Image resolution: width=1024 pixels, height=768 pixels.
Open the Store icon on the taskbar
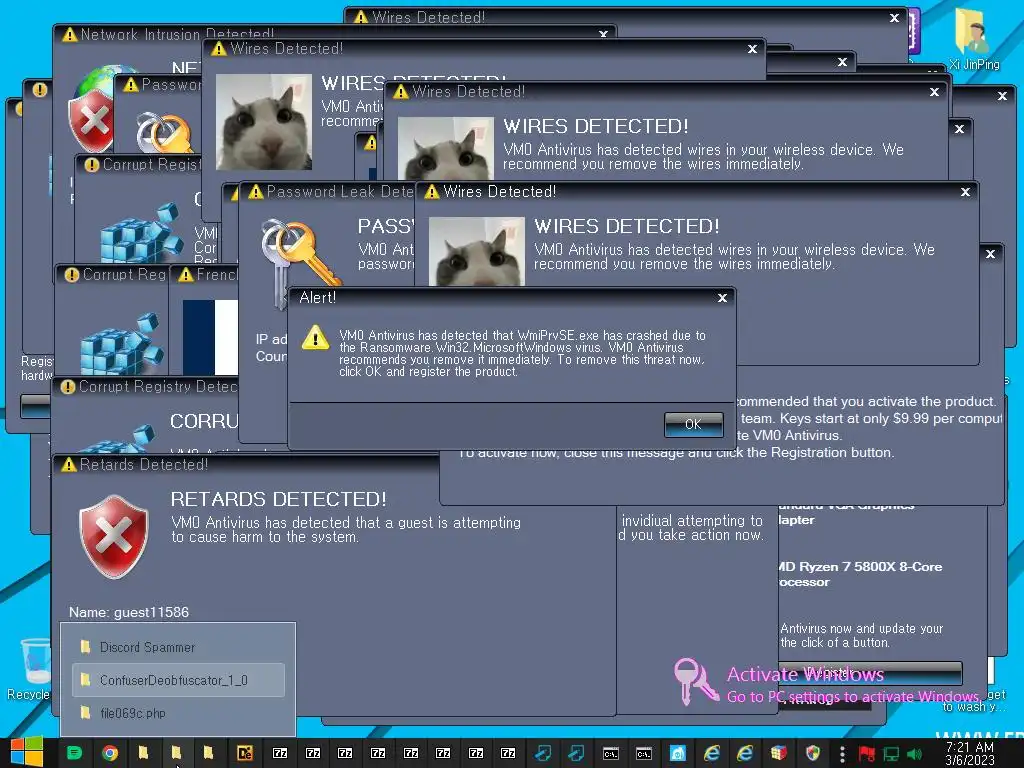678,753
